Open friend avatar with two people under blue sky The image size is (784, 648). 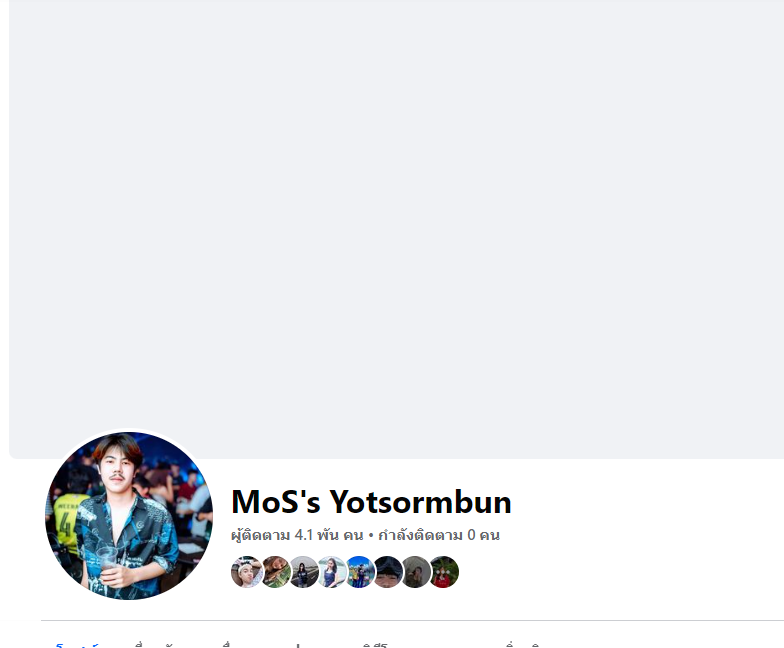pos(359,572)
